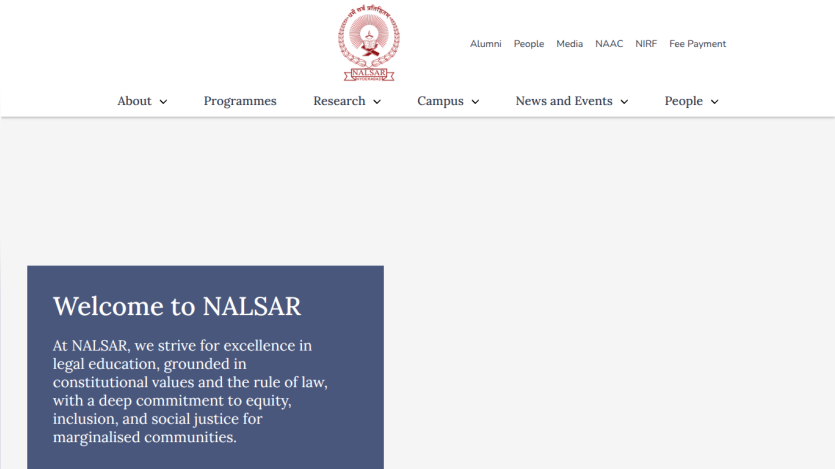Image resolution: width=835 pixels, height=469 pixels.
Task: Open the Campus menu item
Action: [x=440, y=101]
